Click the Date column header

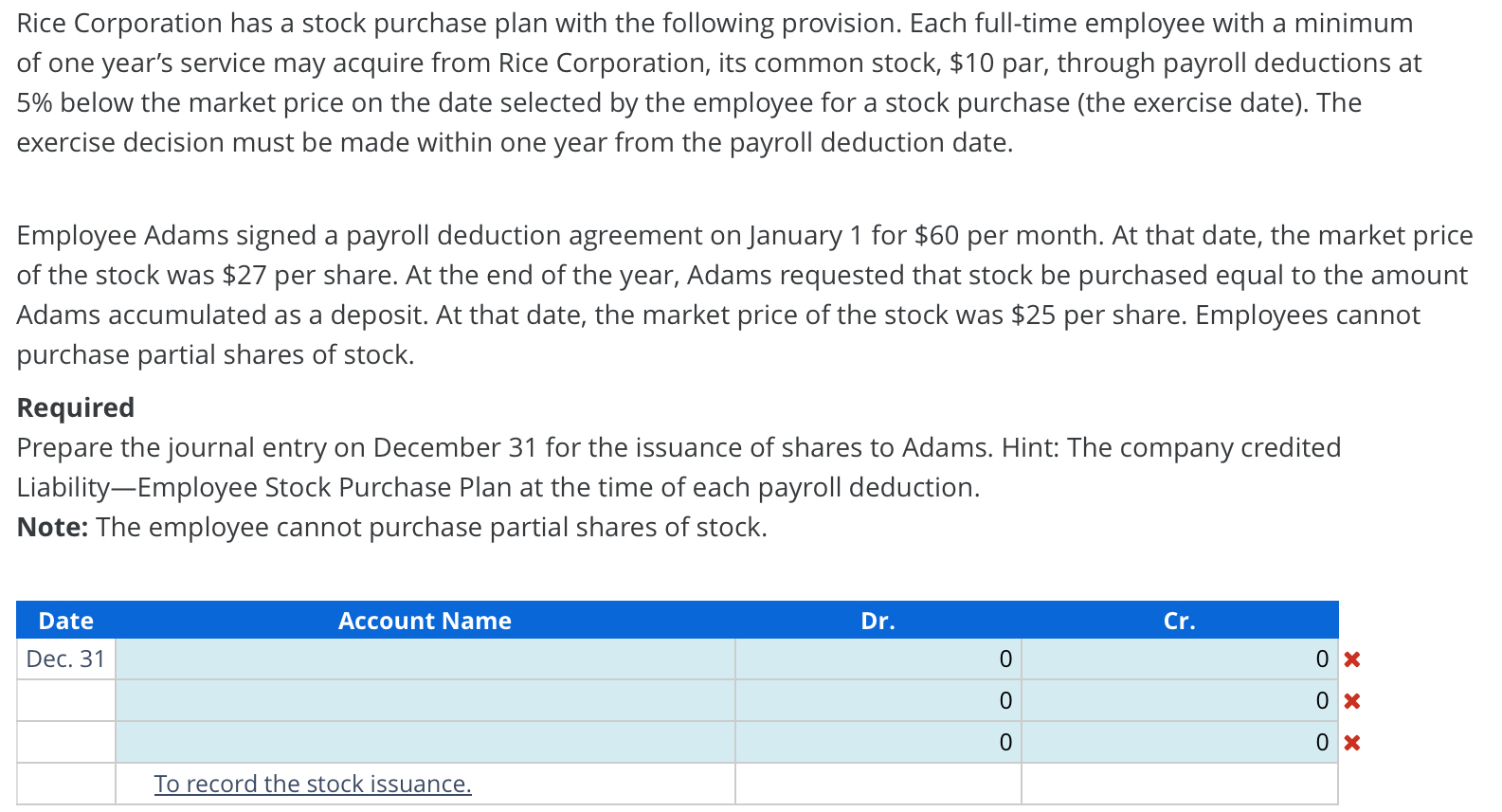65,621
